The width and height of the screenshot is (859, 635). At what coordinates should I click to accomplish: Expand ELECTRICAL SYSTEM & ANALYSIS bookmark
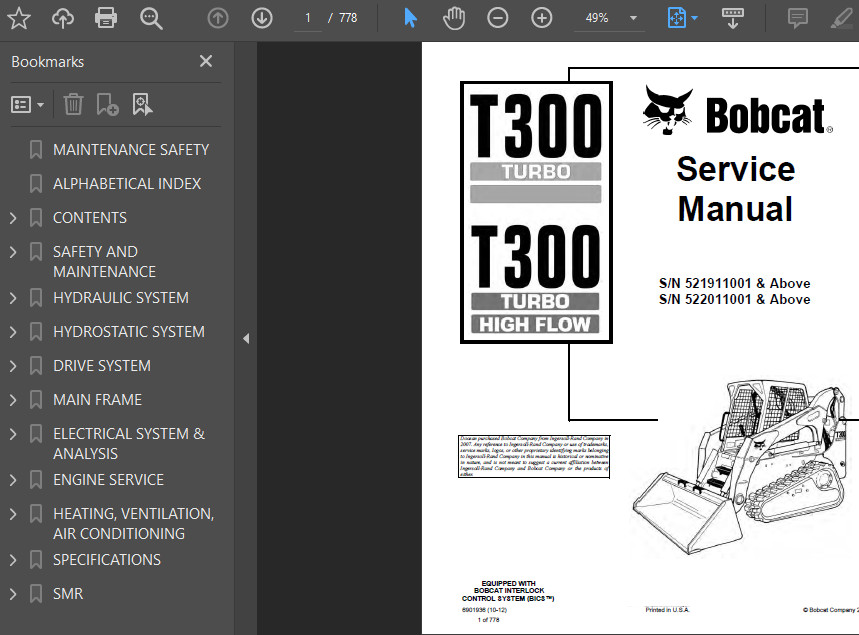pos(13,434)
